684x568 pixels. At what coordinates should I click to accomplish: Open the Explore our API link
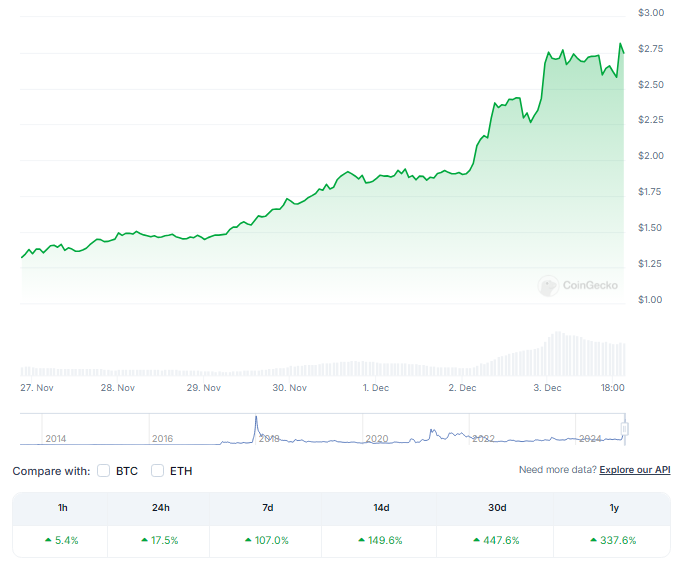(x=635, y=470)
